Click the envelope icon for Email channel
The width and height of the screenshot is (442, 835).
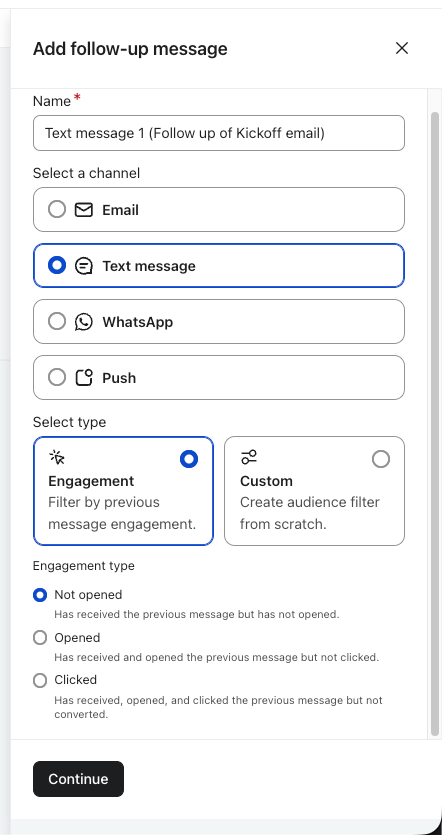pos(84,210)
